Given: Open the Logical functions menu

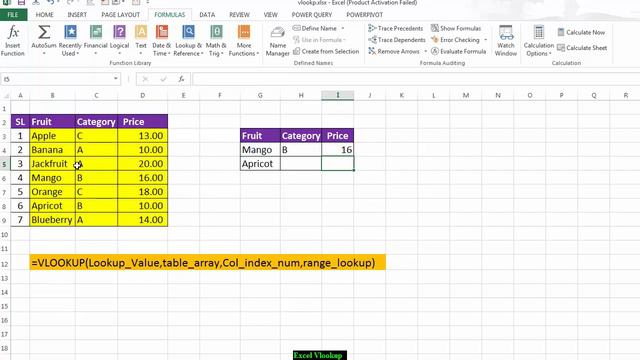Looking at the screenshot, I should tap(119, 40).
